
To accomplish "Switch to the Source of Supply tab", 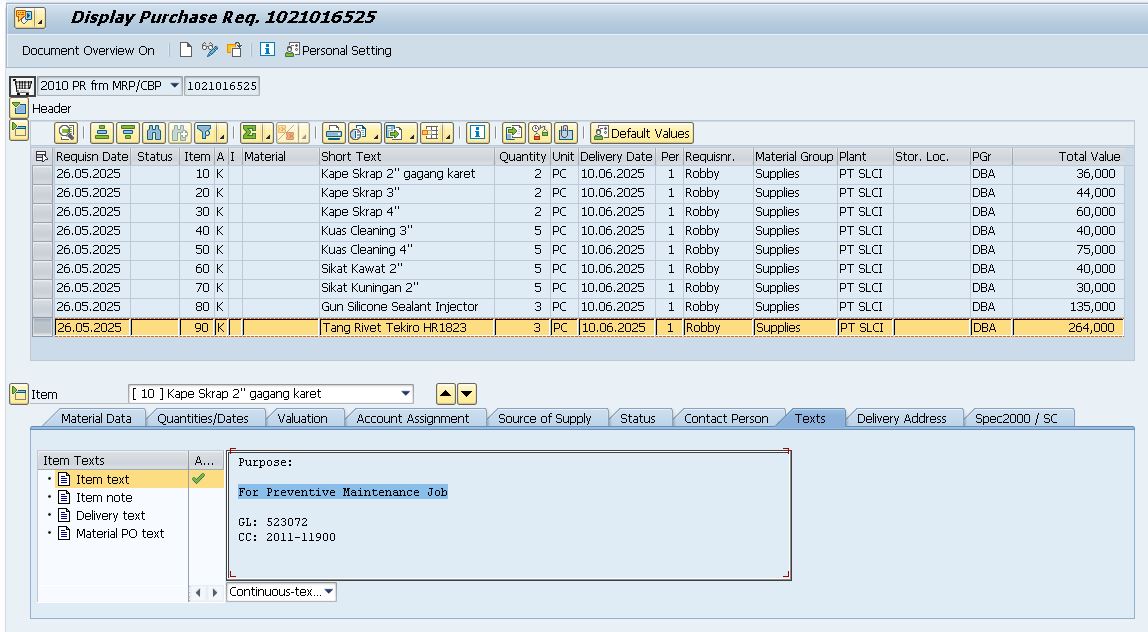I will tap(545, 418).
